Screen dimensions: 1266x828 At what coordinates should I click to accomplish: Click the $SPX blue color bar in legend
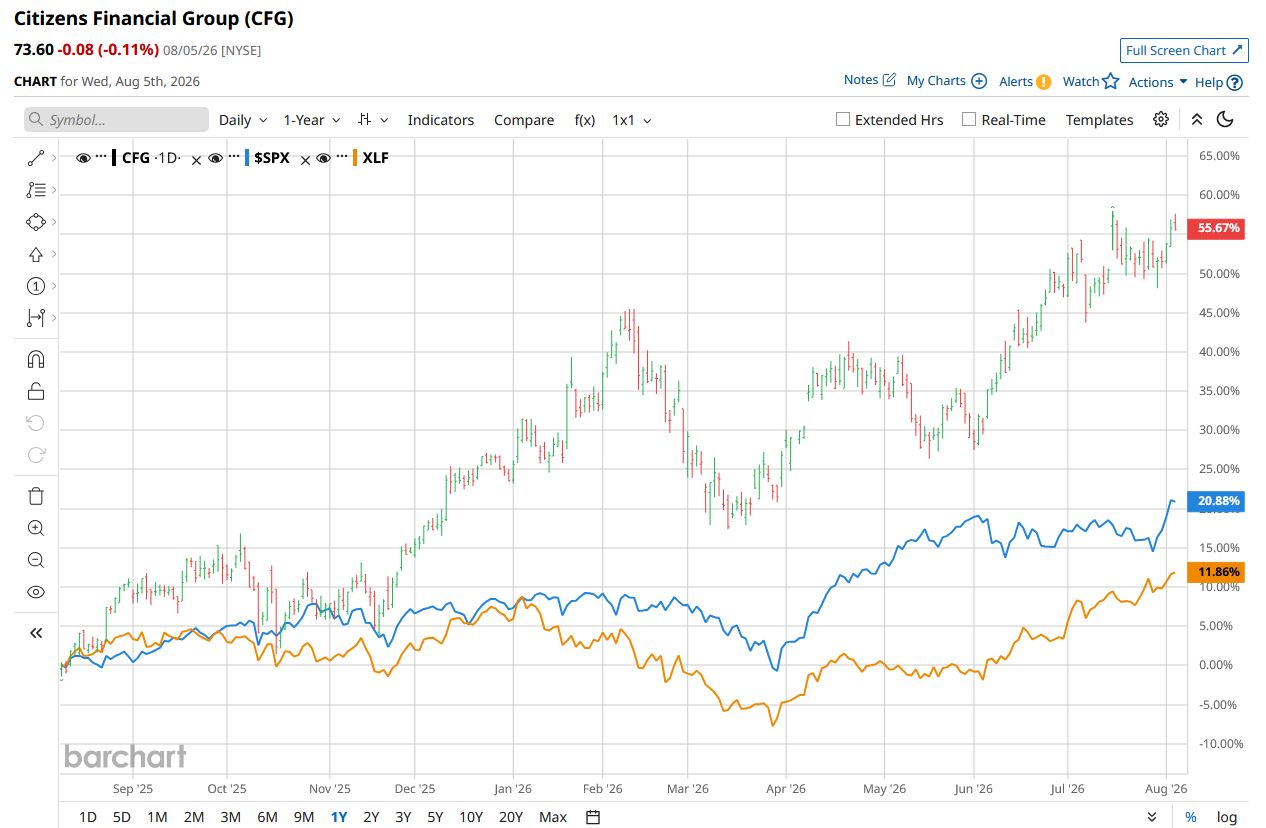tap(247, 158)
